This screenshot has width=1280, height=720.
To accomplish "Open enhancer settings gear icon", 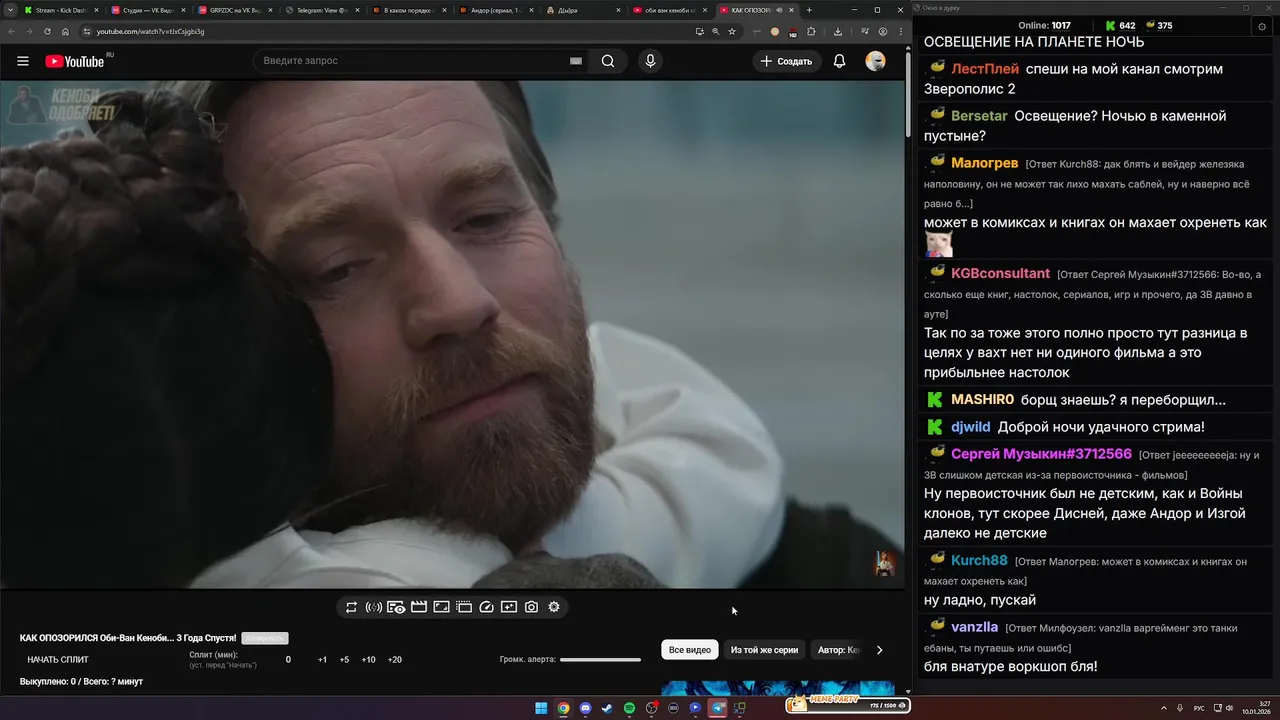I will pos(554,607).
